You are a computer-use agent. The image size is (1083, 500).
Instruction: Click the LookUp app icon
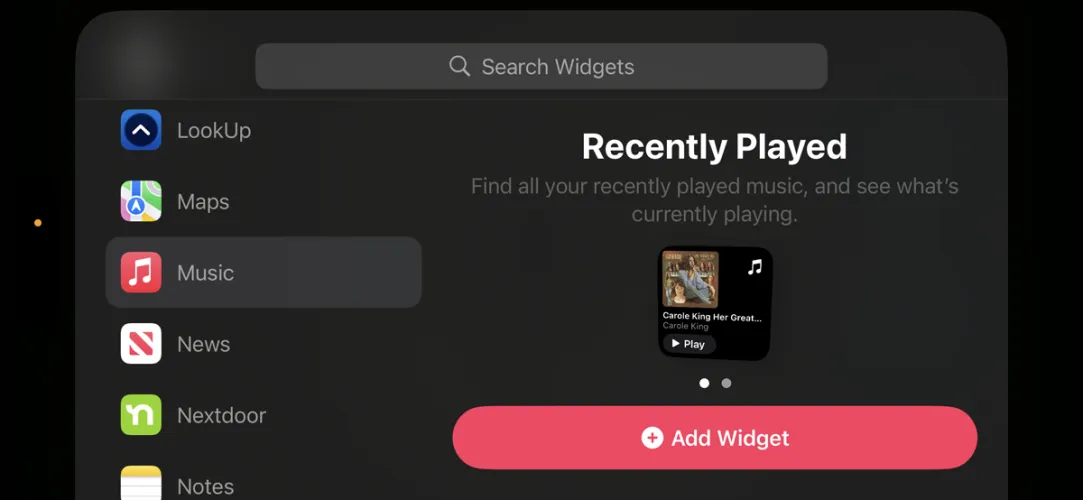(141, 130)
